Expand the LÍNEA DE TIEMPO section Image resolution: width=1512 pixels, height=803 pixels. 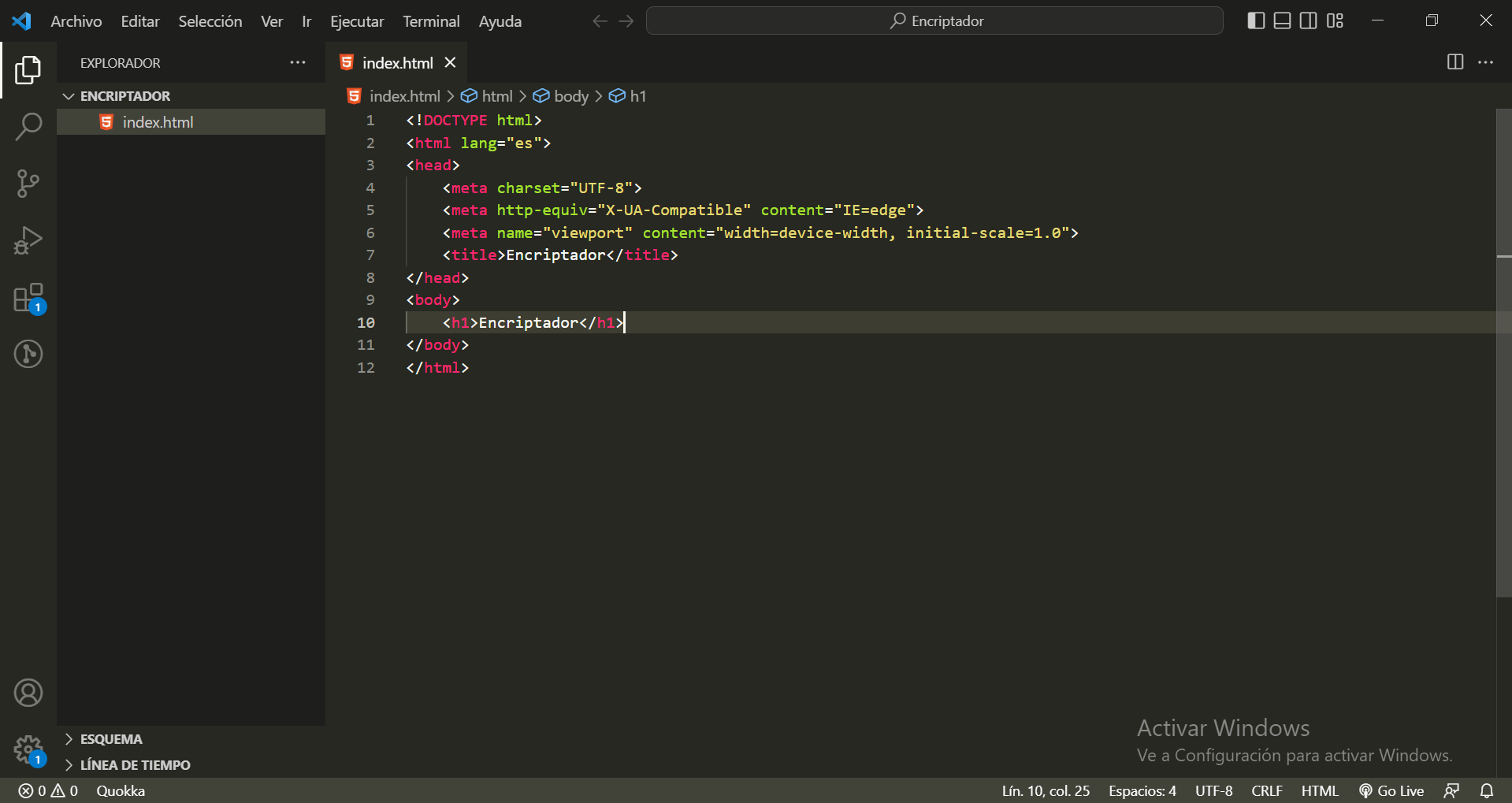click(x=135, y=765)
